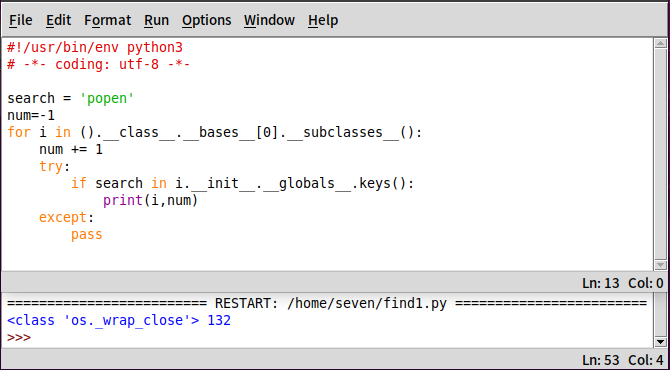Click the 'except:' keyword line

tap(66, 217)
